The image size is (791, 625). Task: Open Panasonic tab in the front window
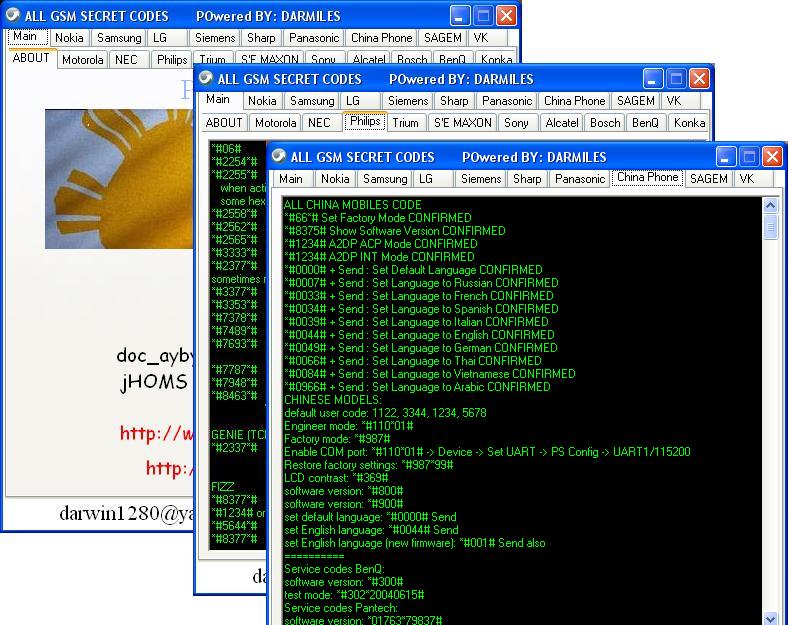(580, 179)
